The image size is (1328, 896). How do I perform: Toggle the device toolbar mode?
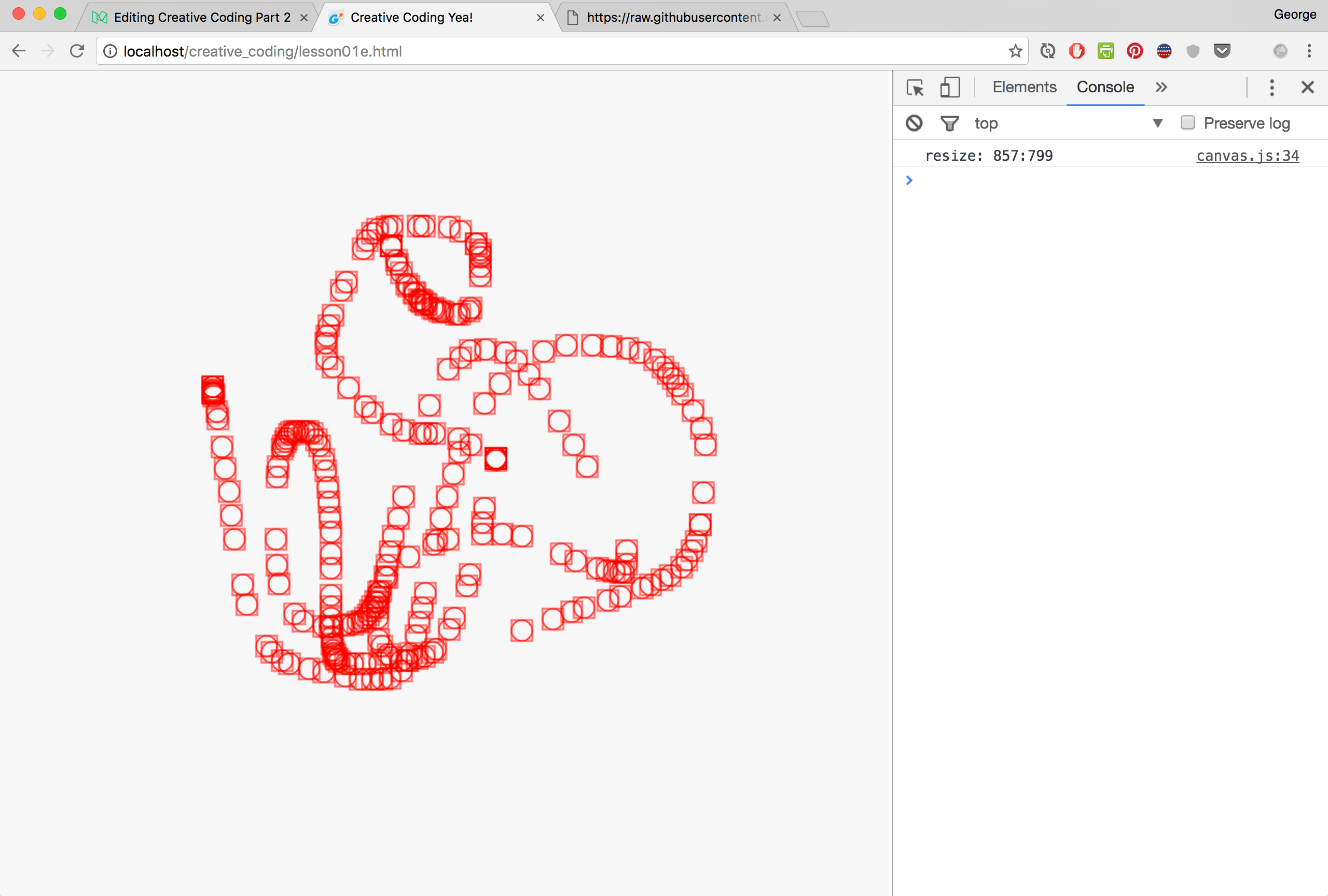[x=950, y=88]
